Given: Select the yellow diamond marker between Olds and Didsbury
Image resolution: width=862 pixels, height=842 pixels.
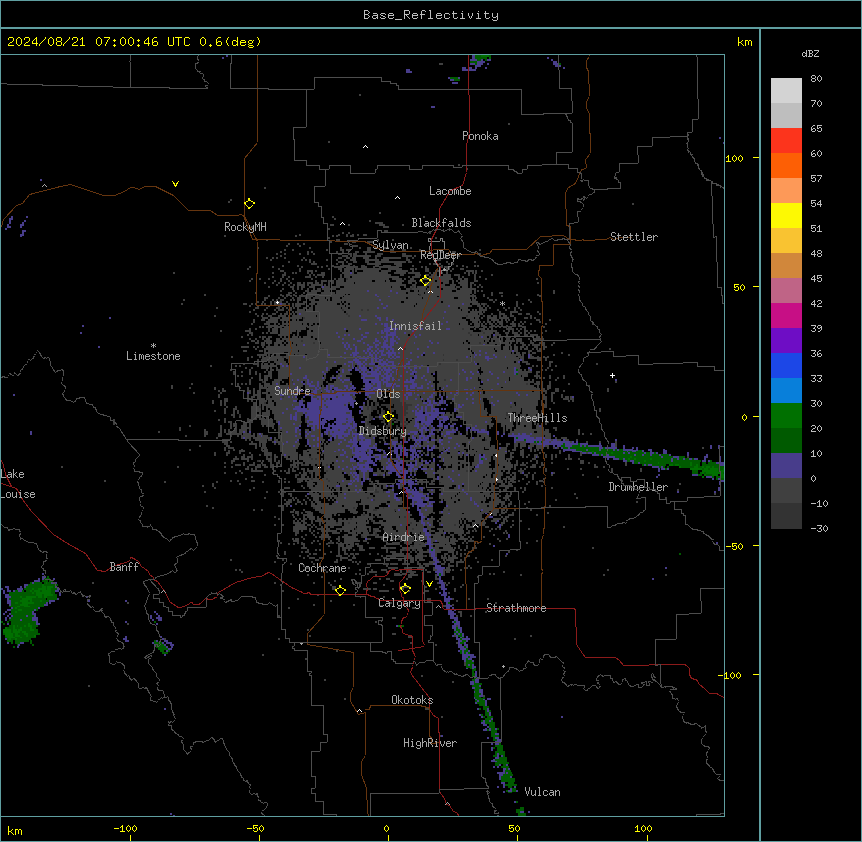Looking at the screenshot, I should point(389,417).
